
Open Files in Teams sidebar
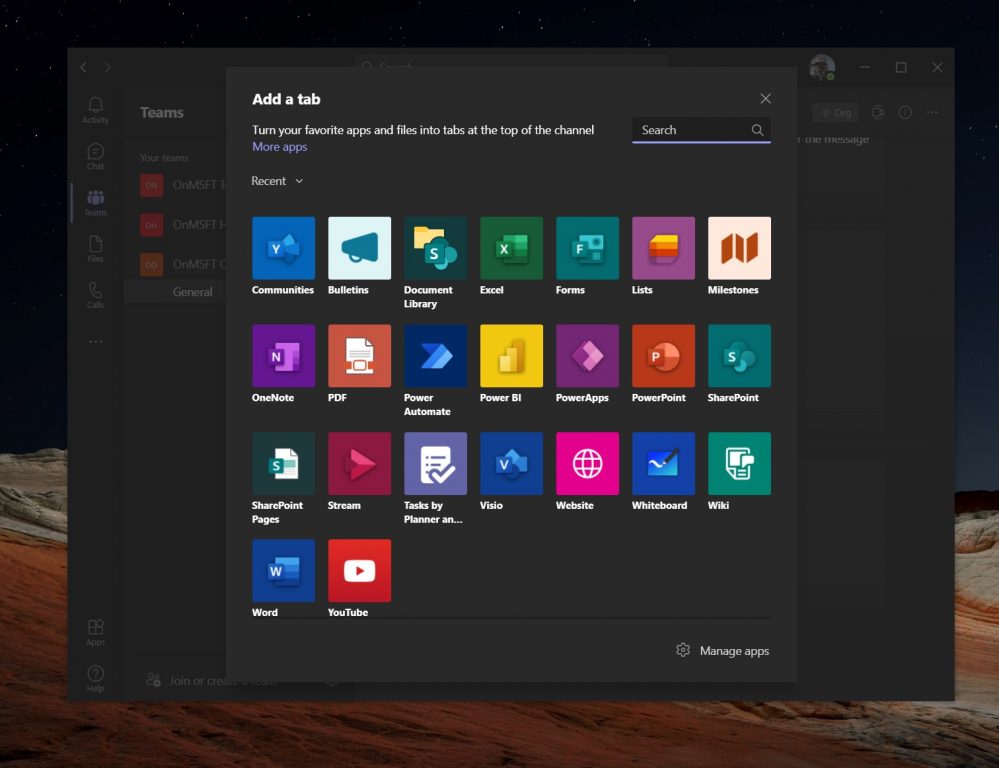pos(96,249)
